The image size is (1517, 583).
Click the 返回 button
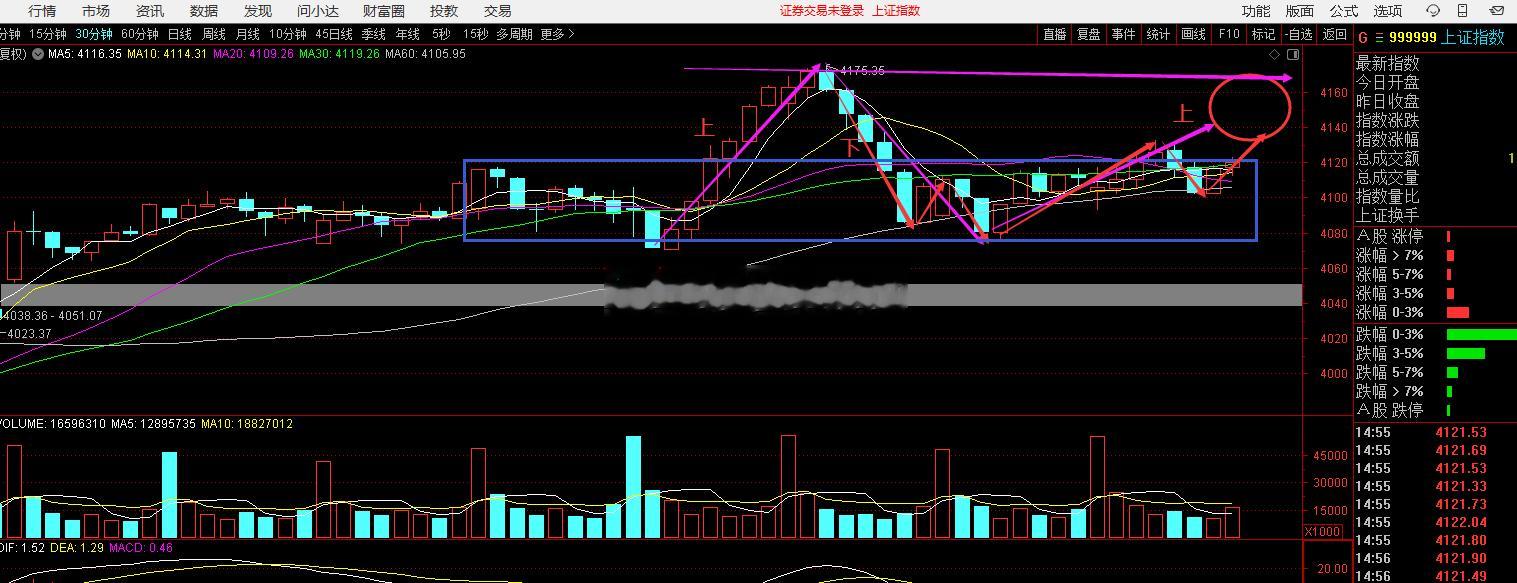point(1335,34)
